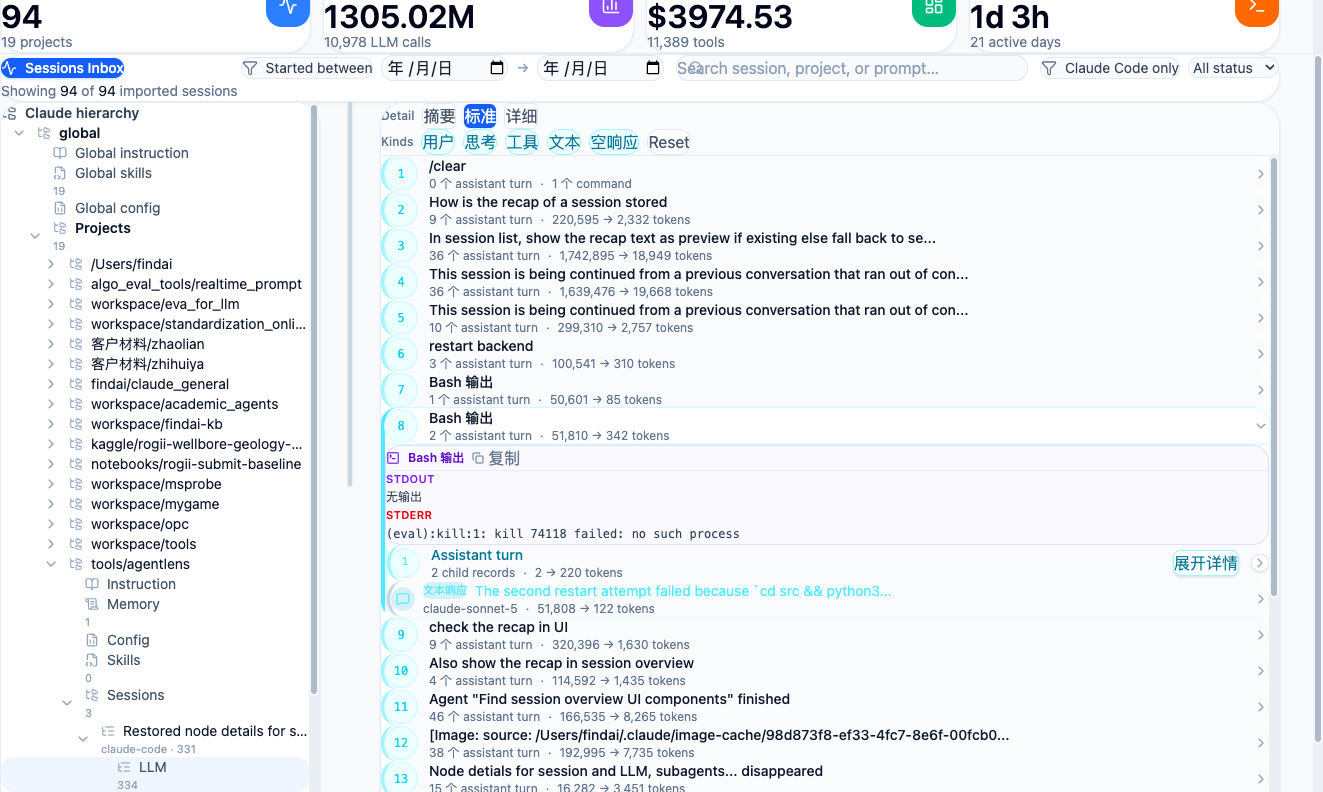This screenshot has height=792, width=1323.
Task: Click the book icon beside agentlens Instruction
Action: [x=92, y=584]
